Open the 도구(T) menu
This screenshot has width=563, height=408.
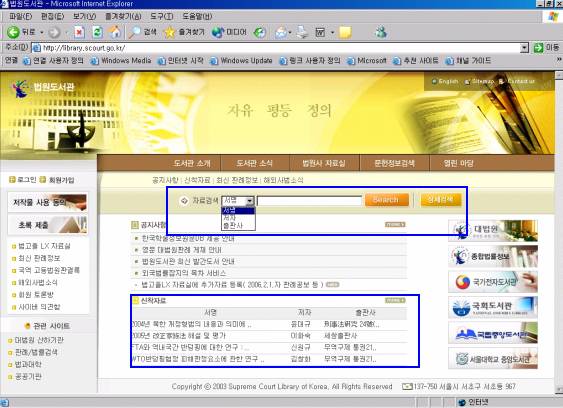click(162, 16)
